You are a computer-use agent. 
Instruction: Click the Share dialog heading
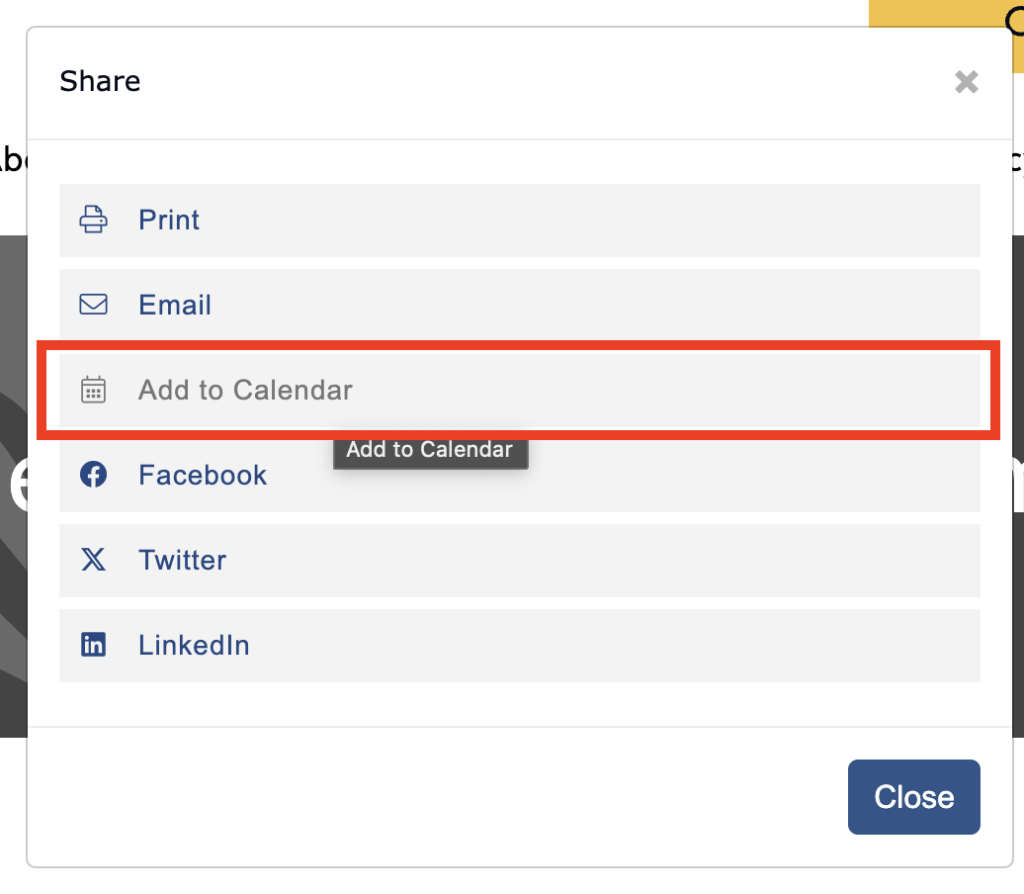(x=100, y=81)
